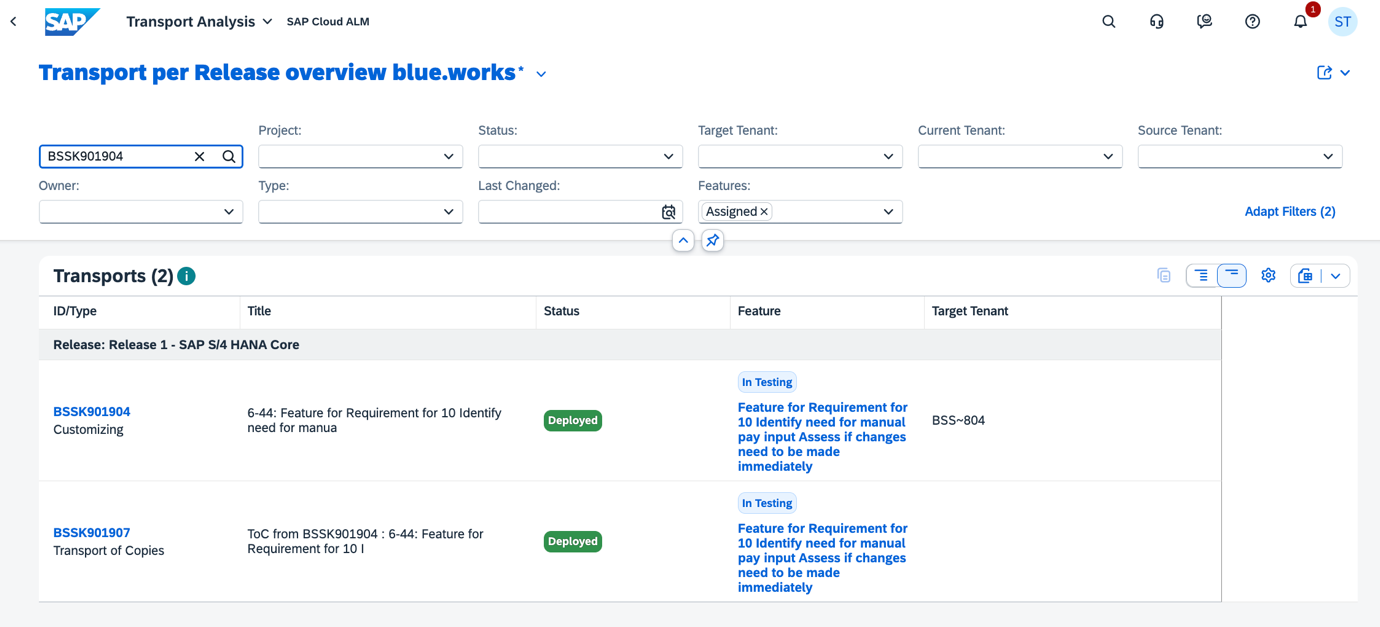
Task: Toggle the pin filter bar icon
Action: tap(712, 241)
